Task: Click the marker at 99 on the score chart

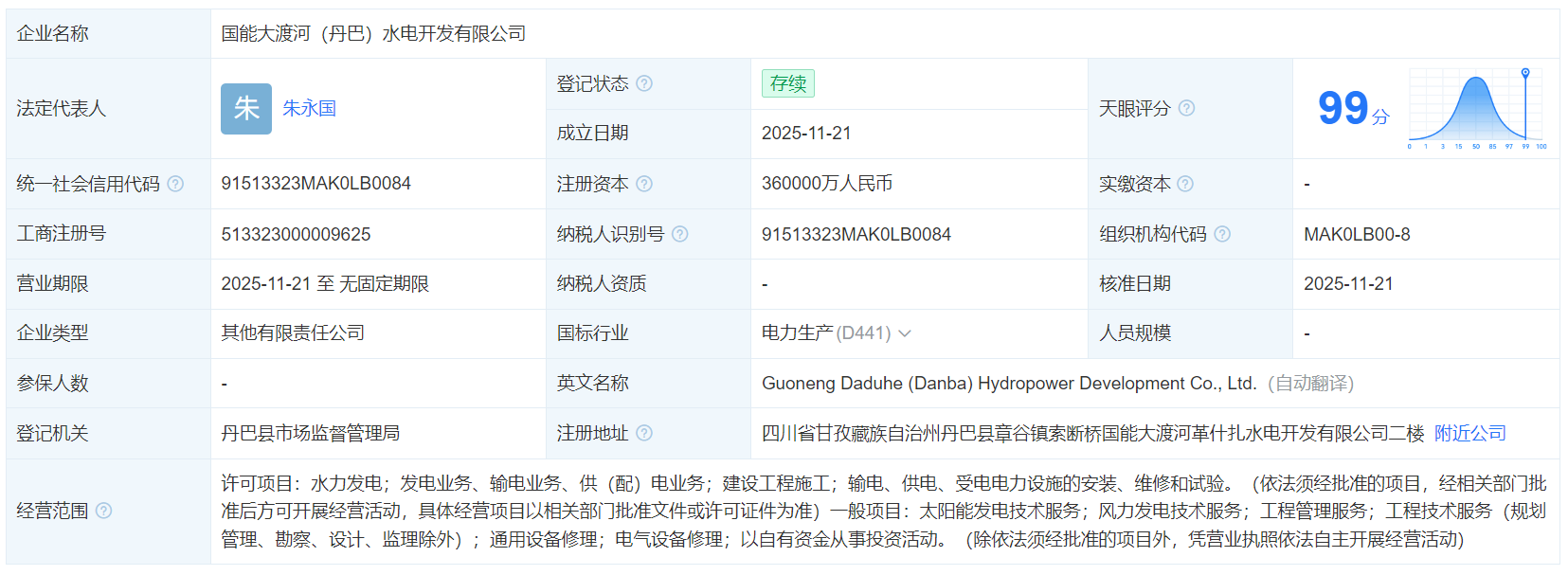Action: [1525, 73]
